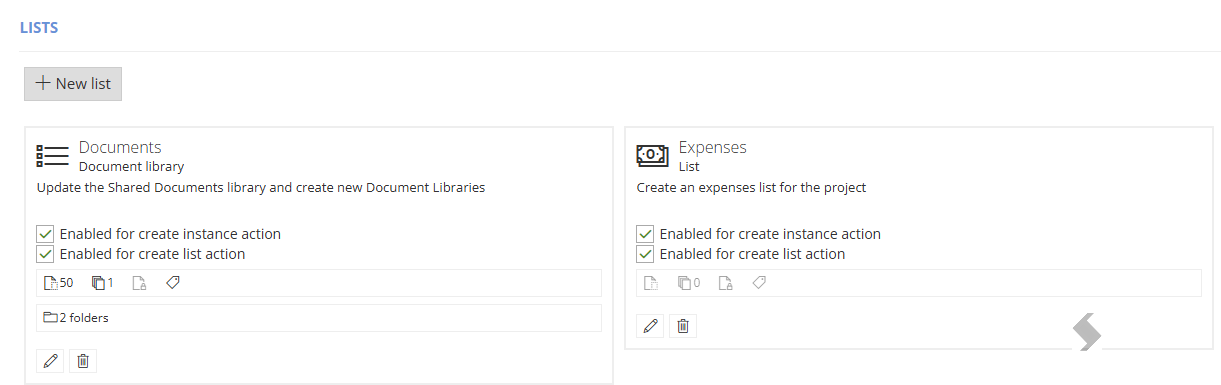Click the tag icon in Documents card
Image resolution: width=1221 pixels, height=385 pixels.
tap(172, 283)
